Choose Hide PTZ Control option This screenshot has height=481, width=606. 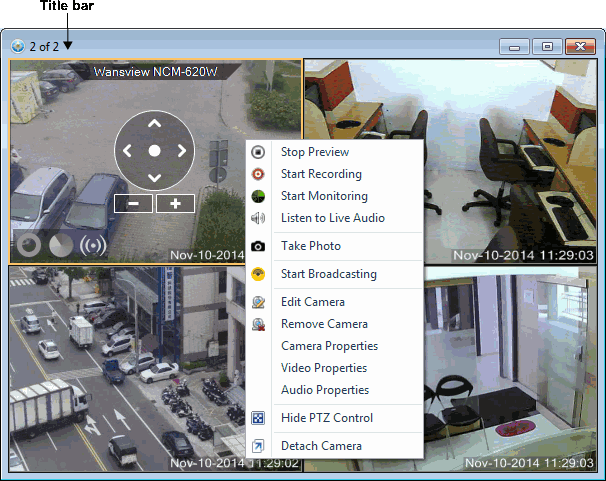point(326,418)
